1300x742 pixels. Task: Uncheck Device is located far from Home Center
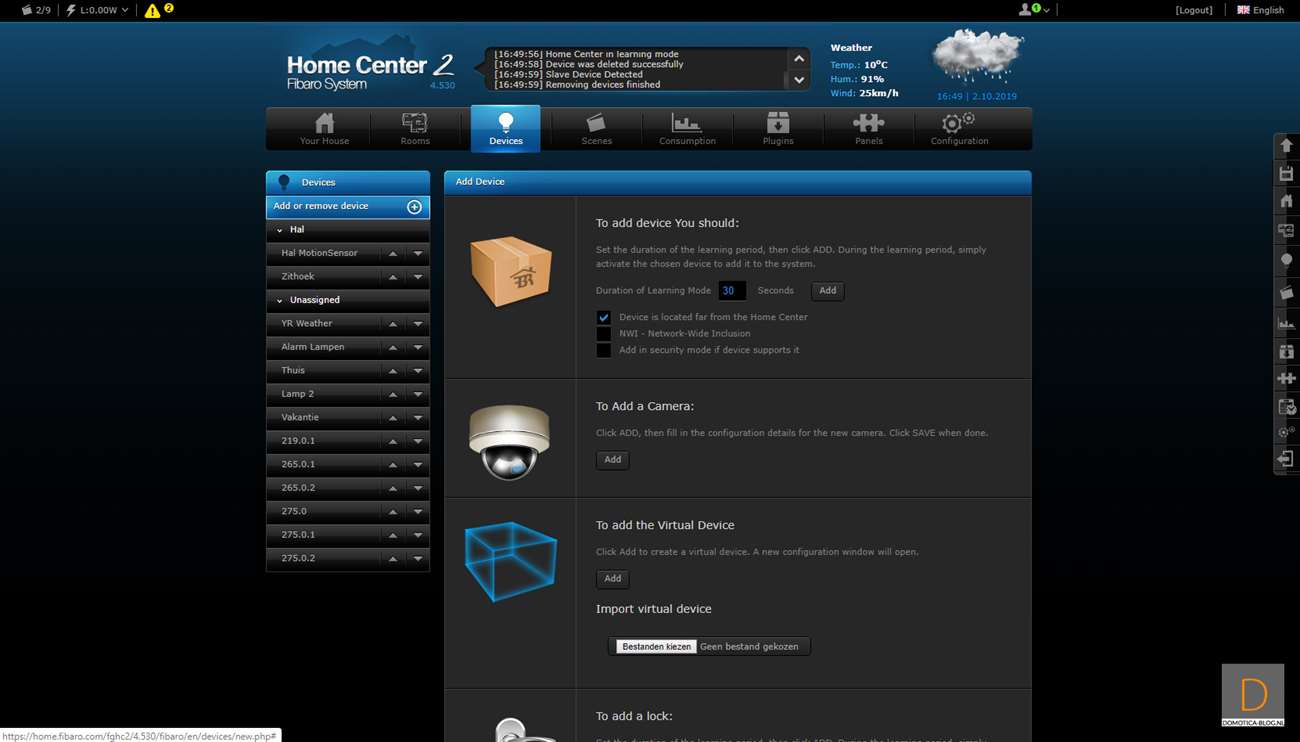(x=604, y=318)
